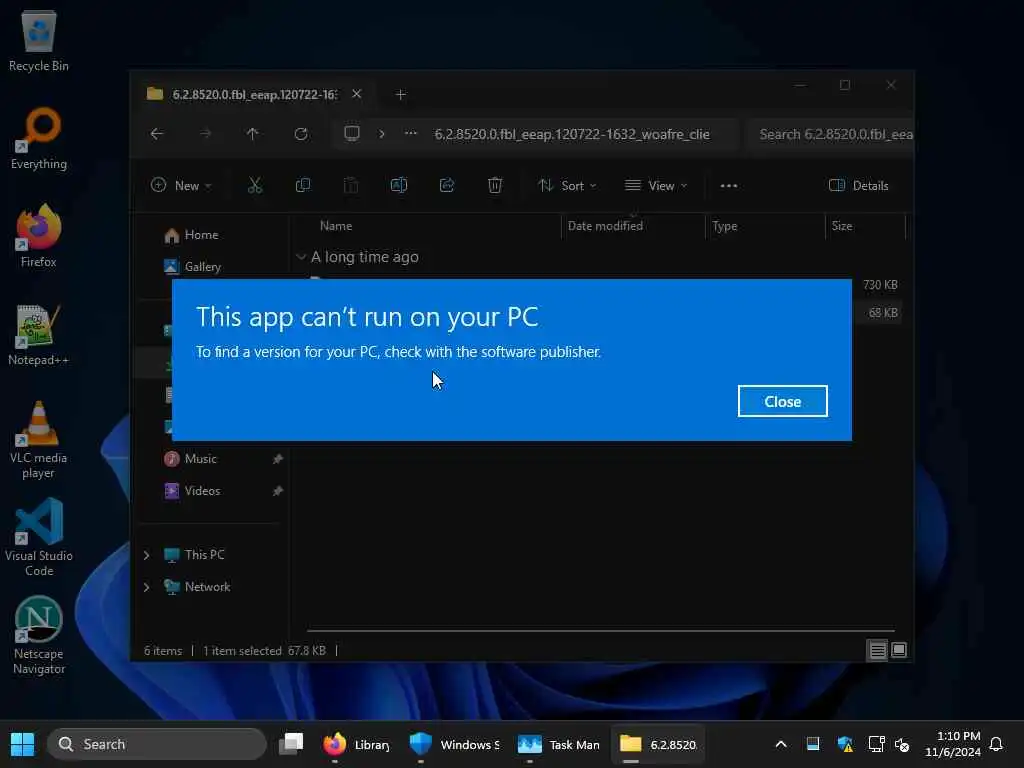The height and width of the screenshot is (768, 1024).
Task: Open Visual Studio Code desktop shortcut
Action: point(39,537)
